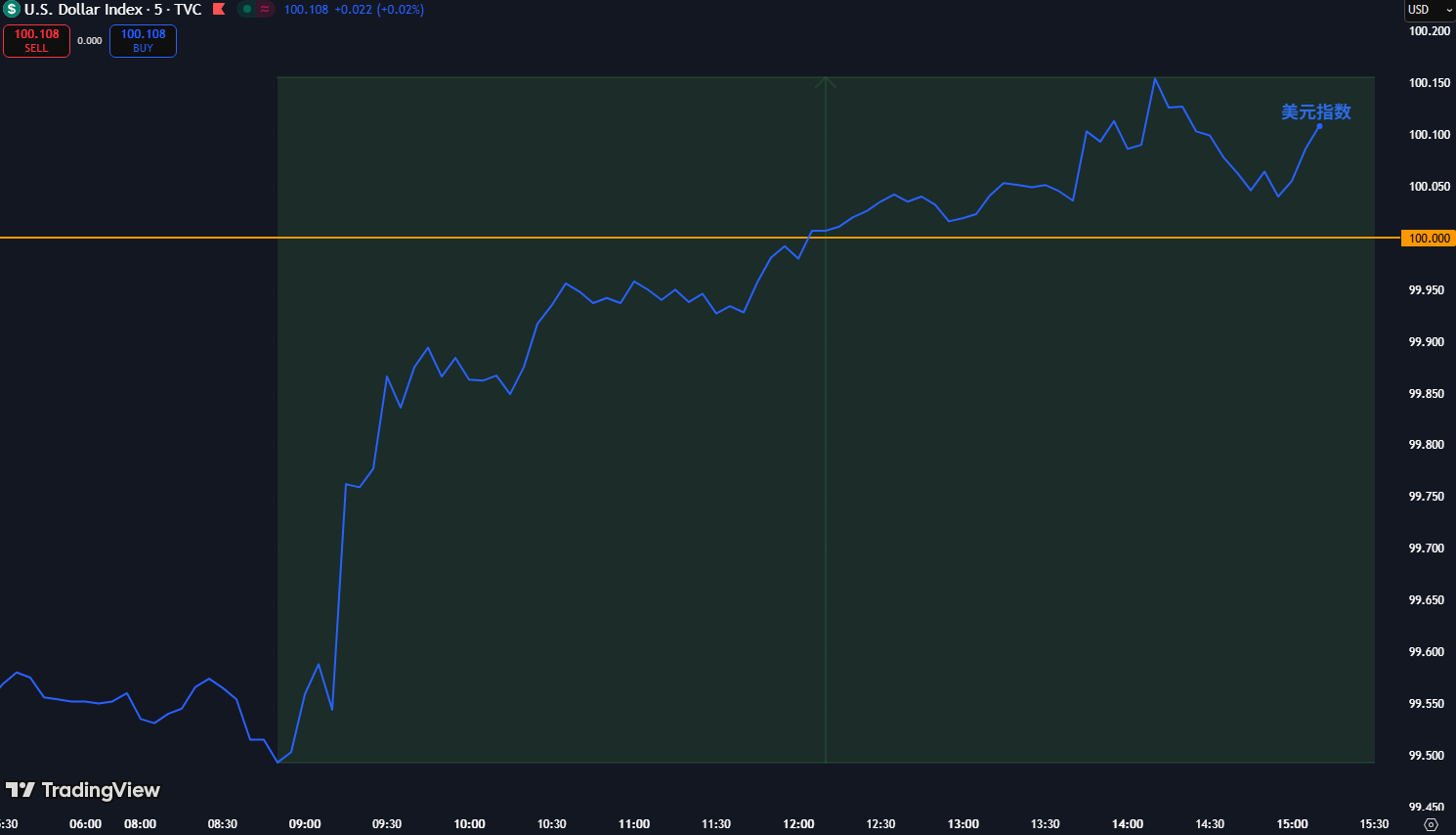This screenshot has width=1456, height=835.
Task: Click the 99.500 price scale label
Action: 1426,756
